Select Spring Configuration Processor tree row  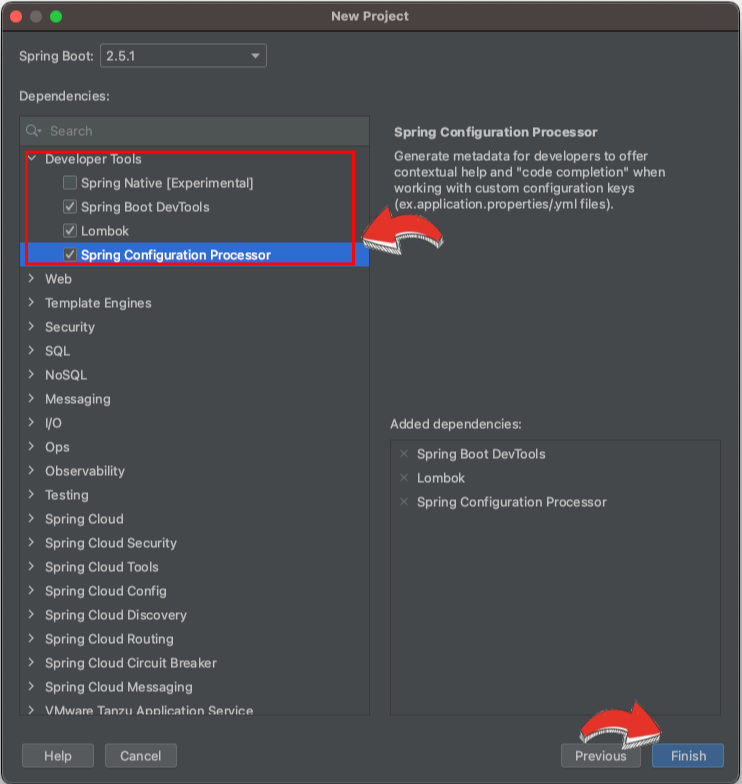pyautogui.click(x=194, y=255)
